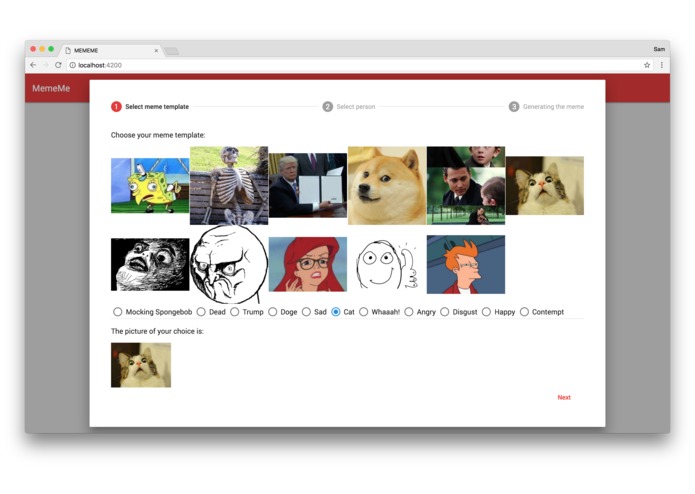Click the site info icon in the address bar
The image size is (695, 494).
click(73, 65)
